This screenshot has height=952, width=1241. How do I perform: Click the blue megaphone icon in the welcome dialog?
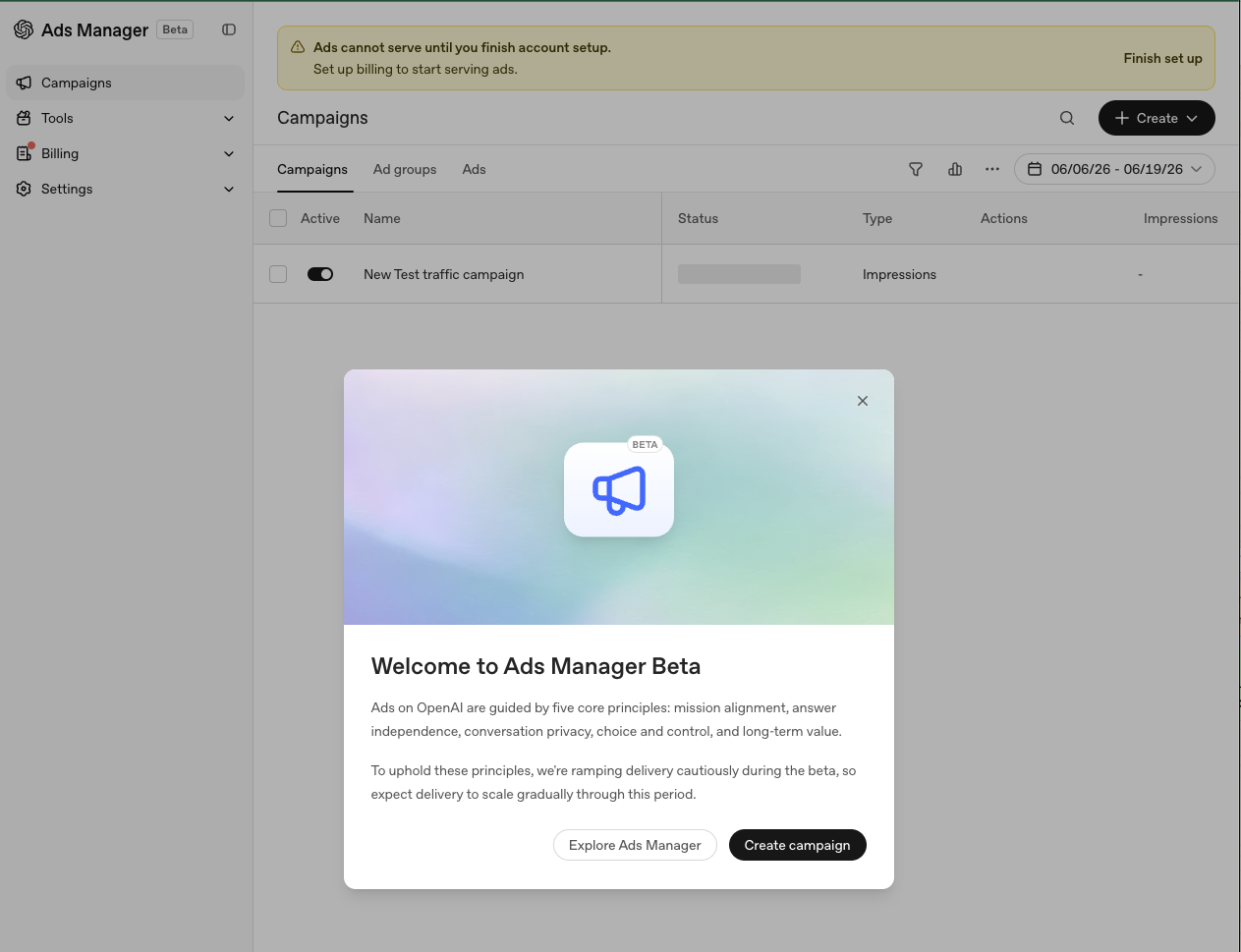[x=619, y=490]
